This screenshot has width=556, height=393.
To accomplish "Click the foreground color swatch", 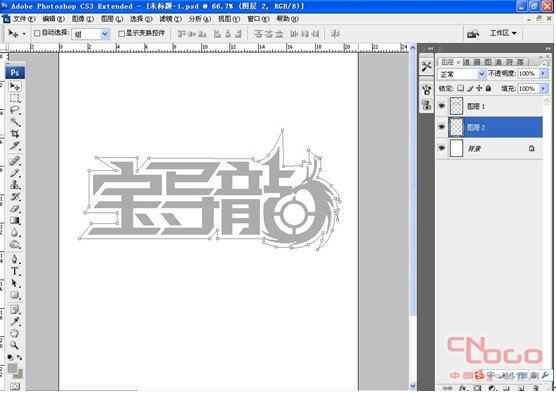I will (x=12, y=369).
